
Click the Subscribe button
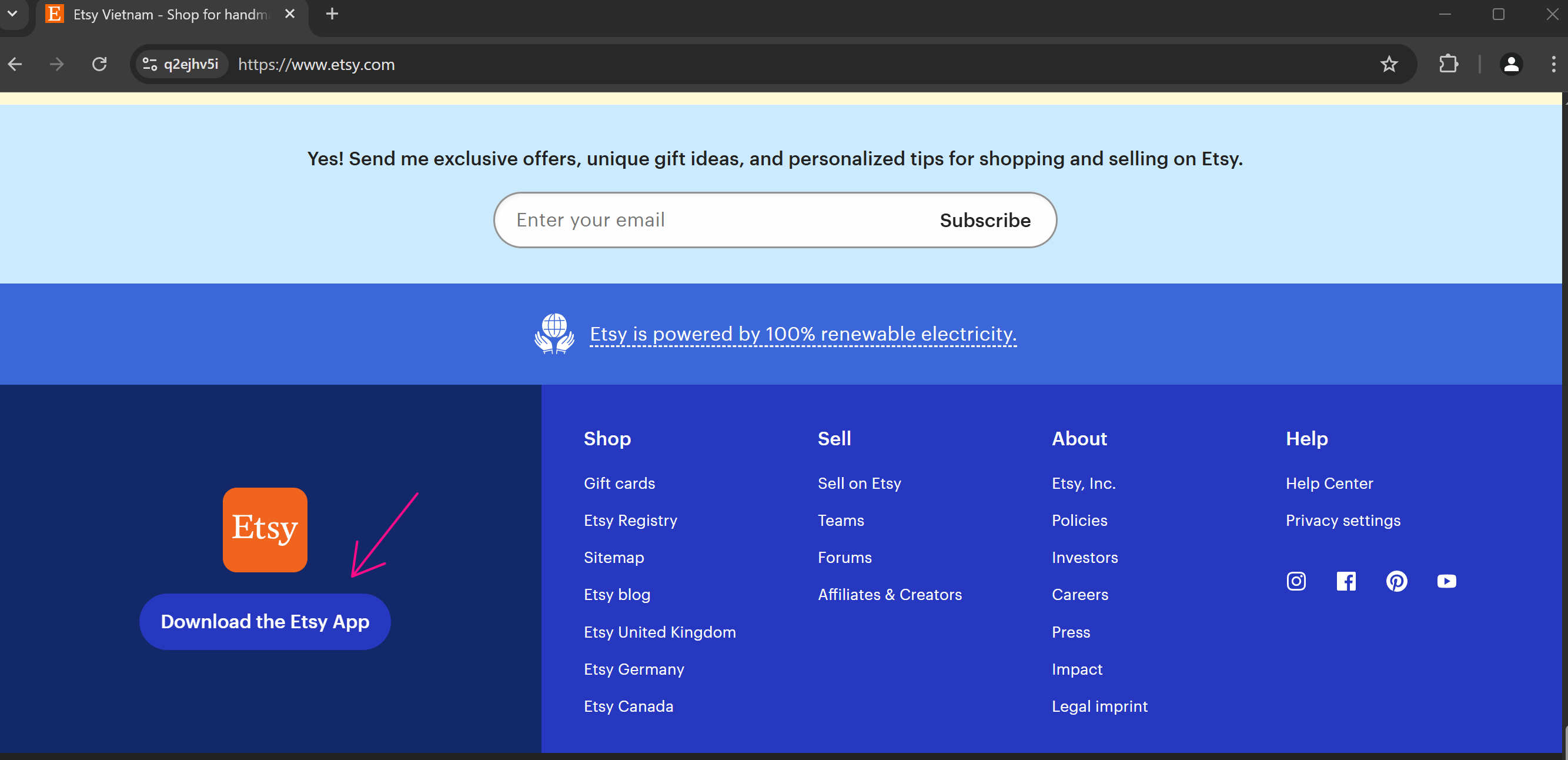(984, 220)
